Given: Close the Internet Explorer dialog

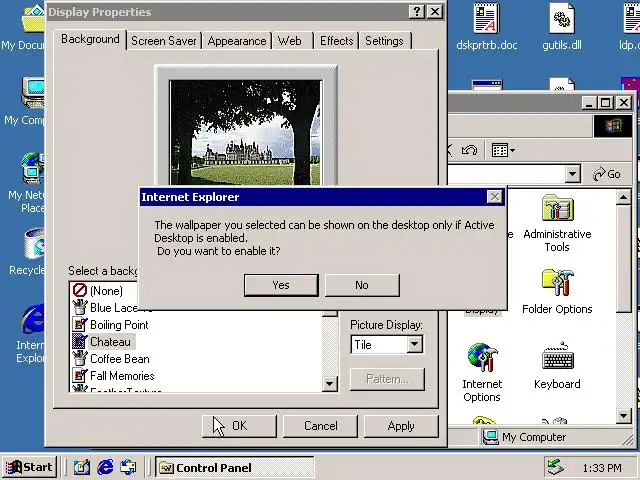Looking at the screenshot, I should 495,197.
